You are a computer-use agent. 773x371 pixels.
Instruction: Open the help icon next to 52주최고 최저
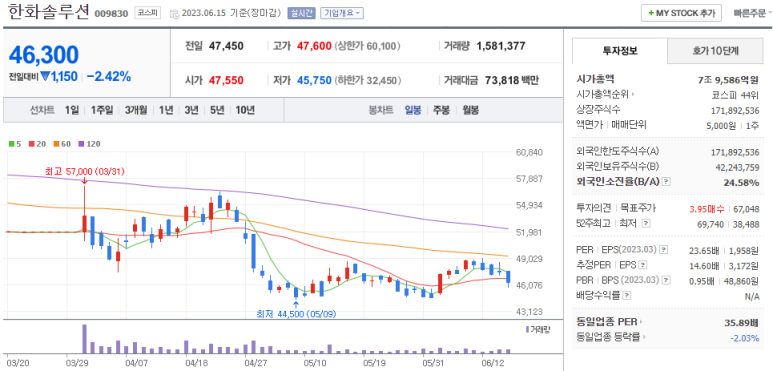(646, 224)
